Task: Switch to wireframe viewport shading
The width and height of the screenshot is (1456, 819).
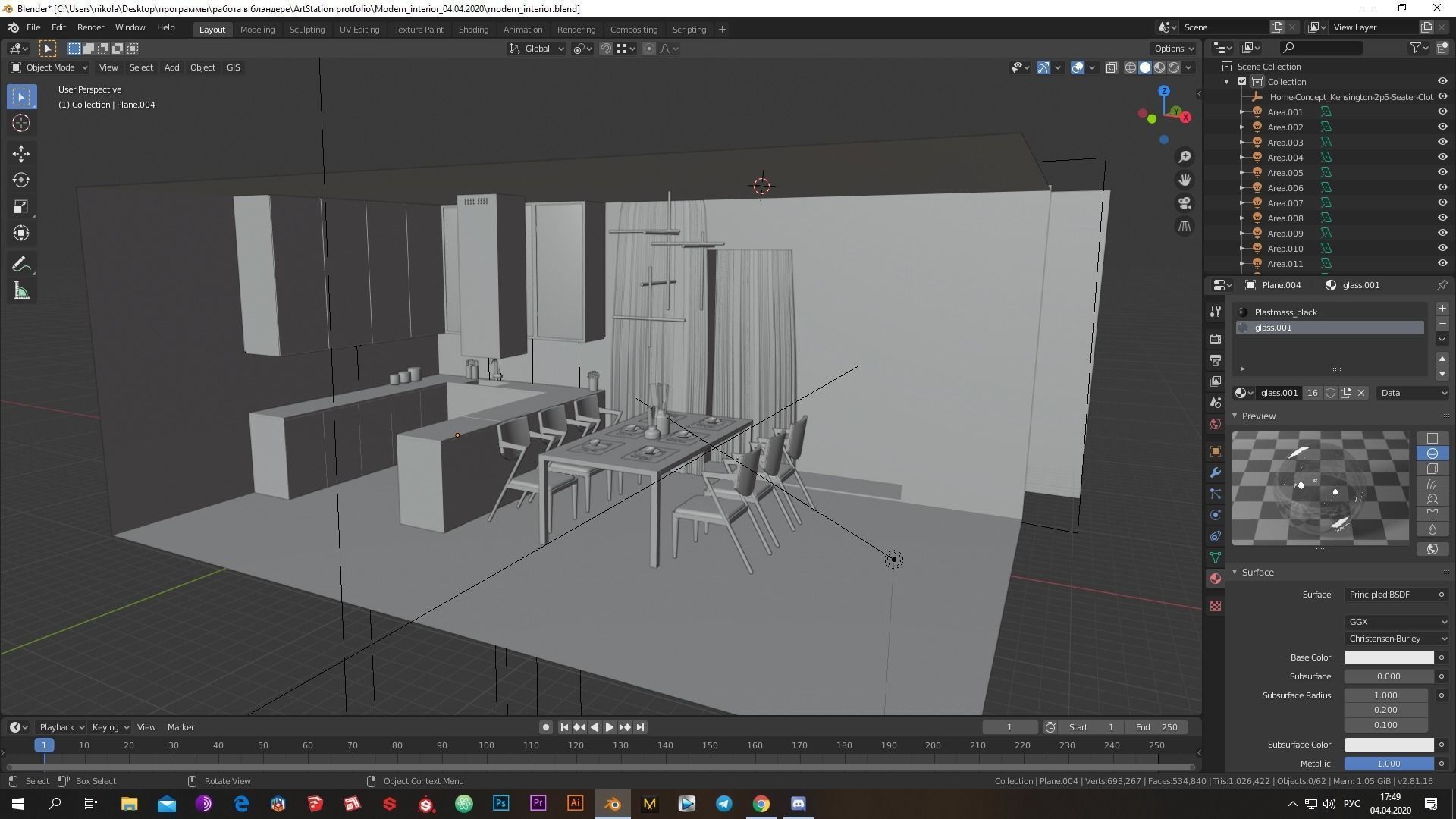Action: pyautogui.click(x=1130, y=67)
